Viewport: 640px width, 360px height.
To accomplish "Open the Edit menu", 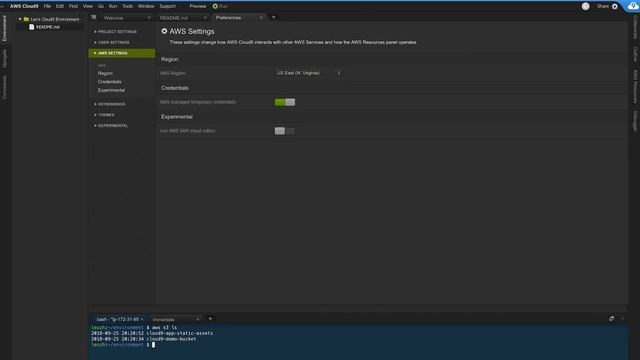I will coord(60,6).
